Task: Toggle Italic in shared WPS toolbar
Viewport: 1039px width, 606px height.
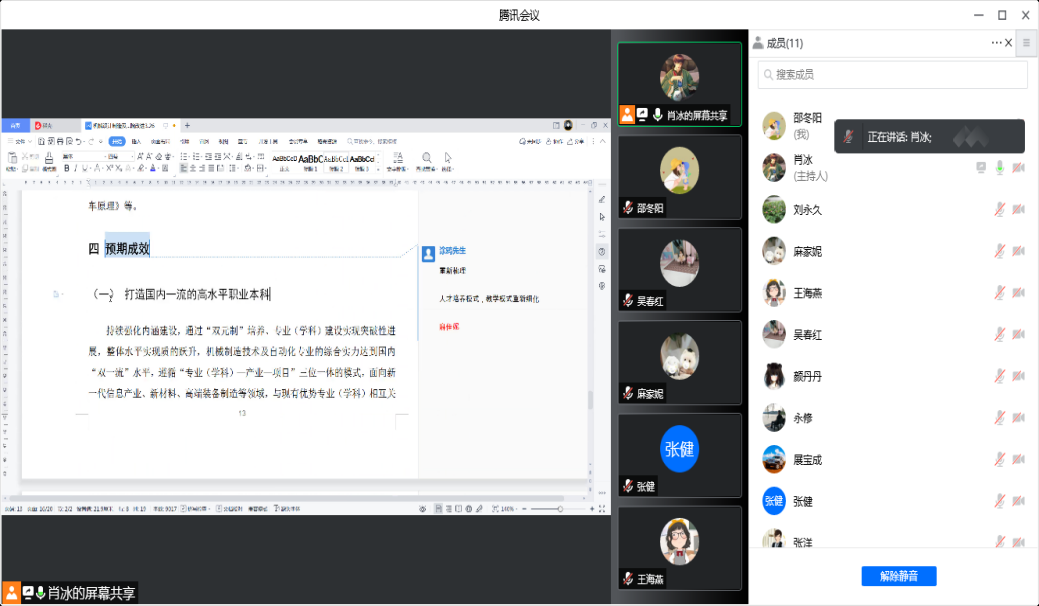Action: (x=76, y=169)
